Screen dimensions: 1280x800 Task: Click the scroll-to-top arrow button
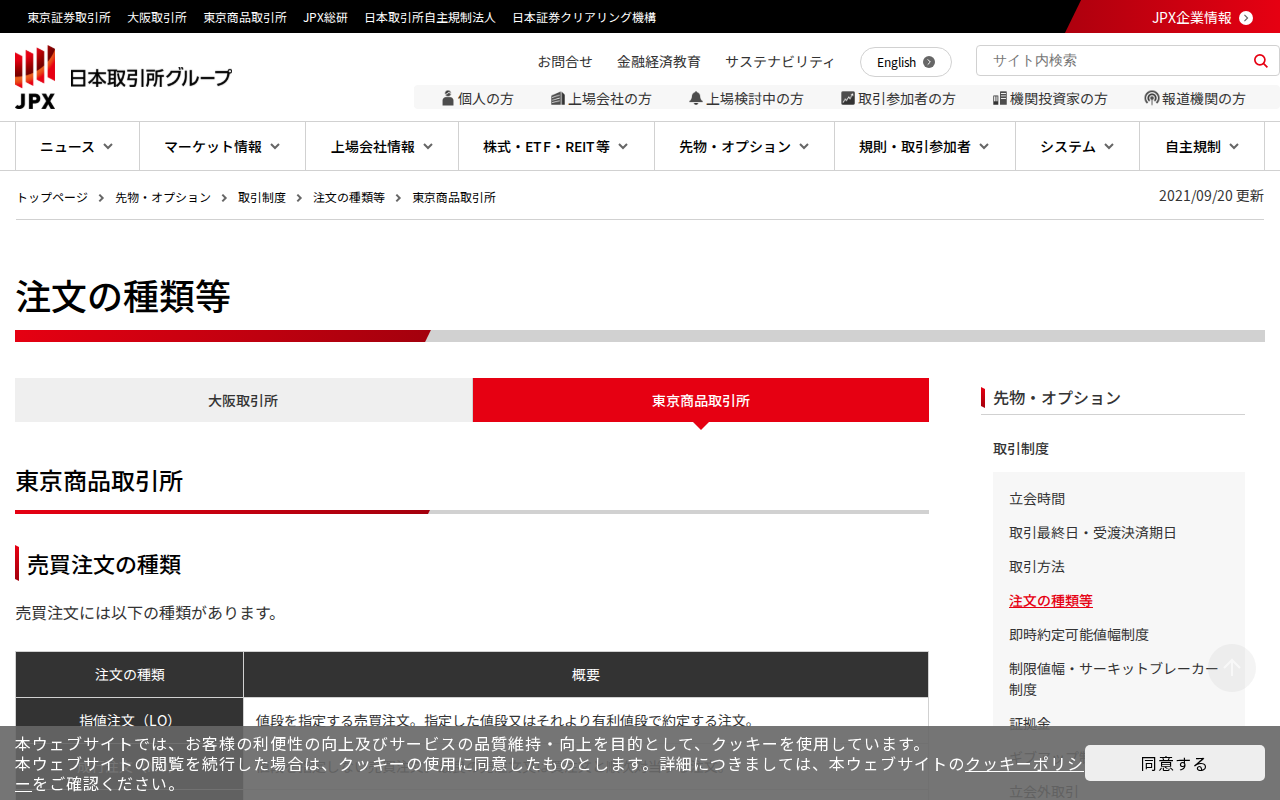(x=1232, y=668)
